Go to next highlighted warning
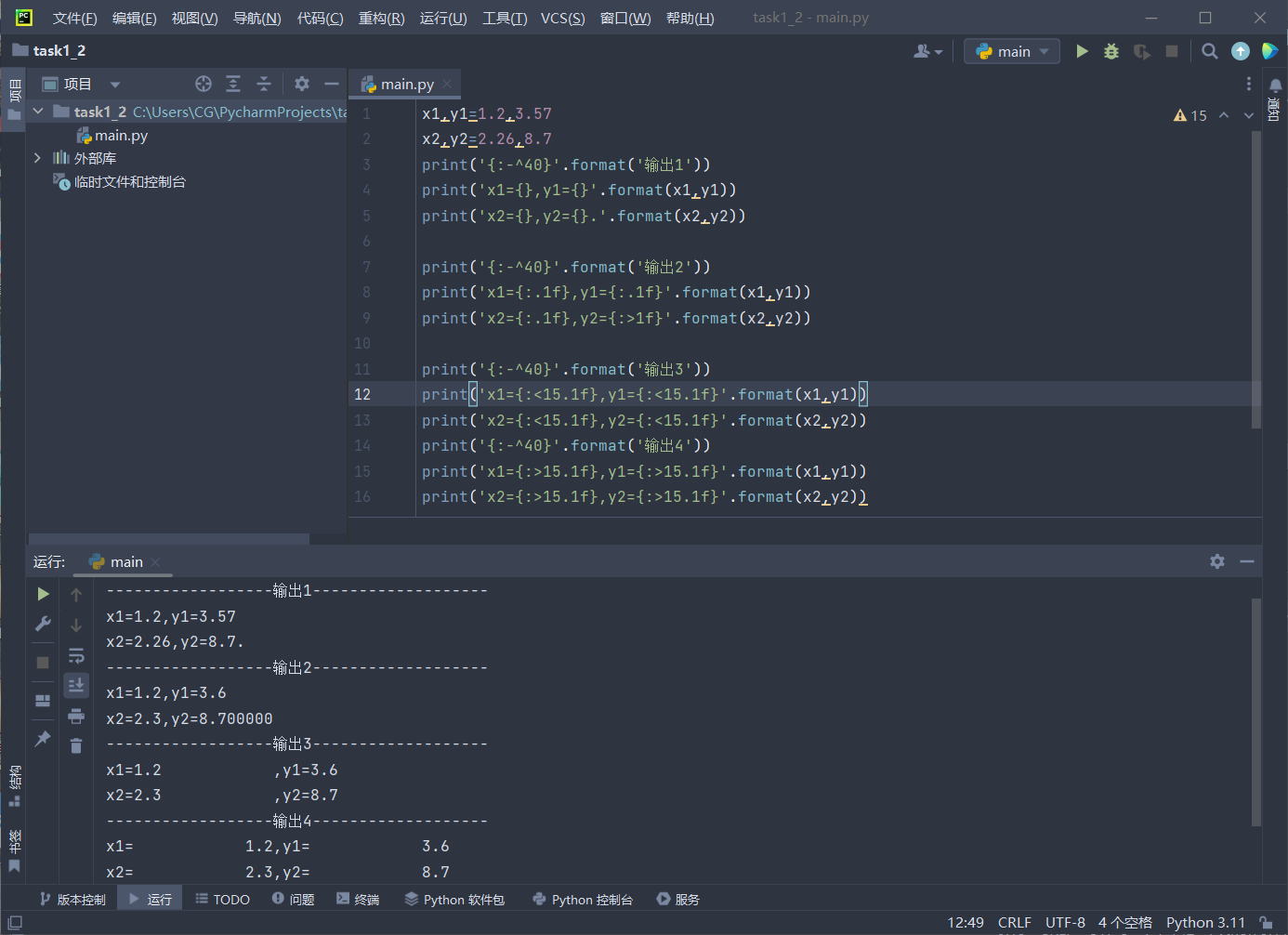 1249,115
